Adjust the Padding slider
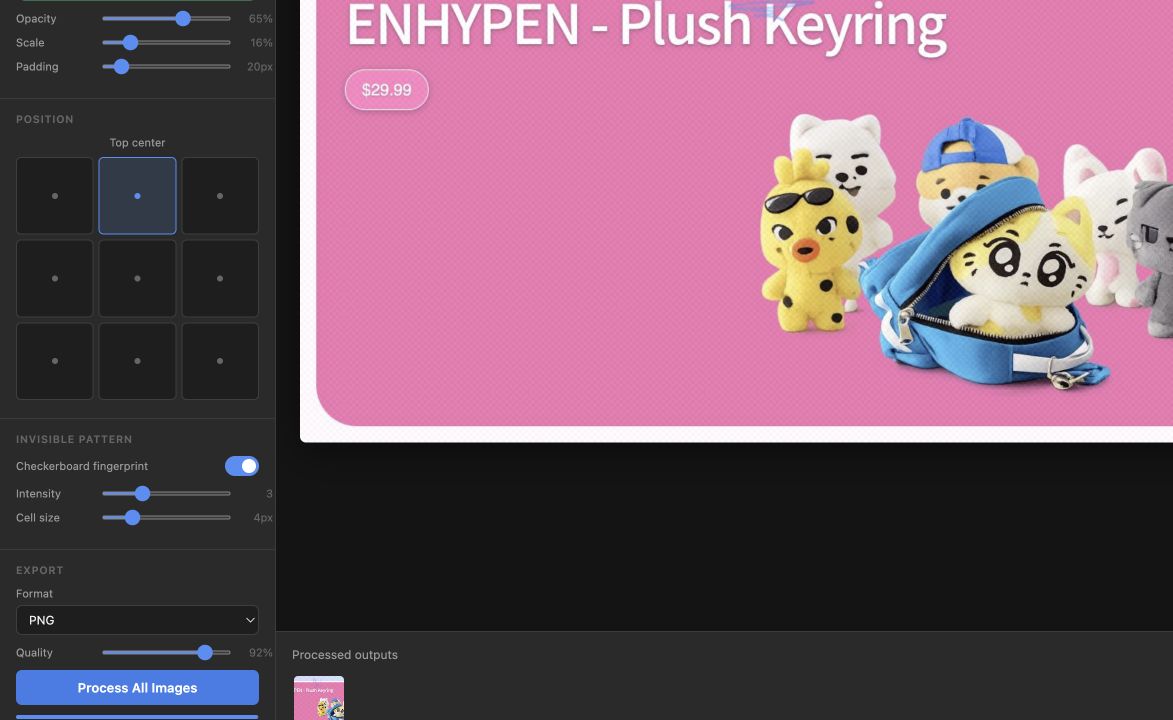The height and width of the screenshot is (720, 1173). tap(166, 67)
